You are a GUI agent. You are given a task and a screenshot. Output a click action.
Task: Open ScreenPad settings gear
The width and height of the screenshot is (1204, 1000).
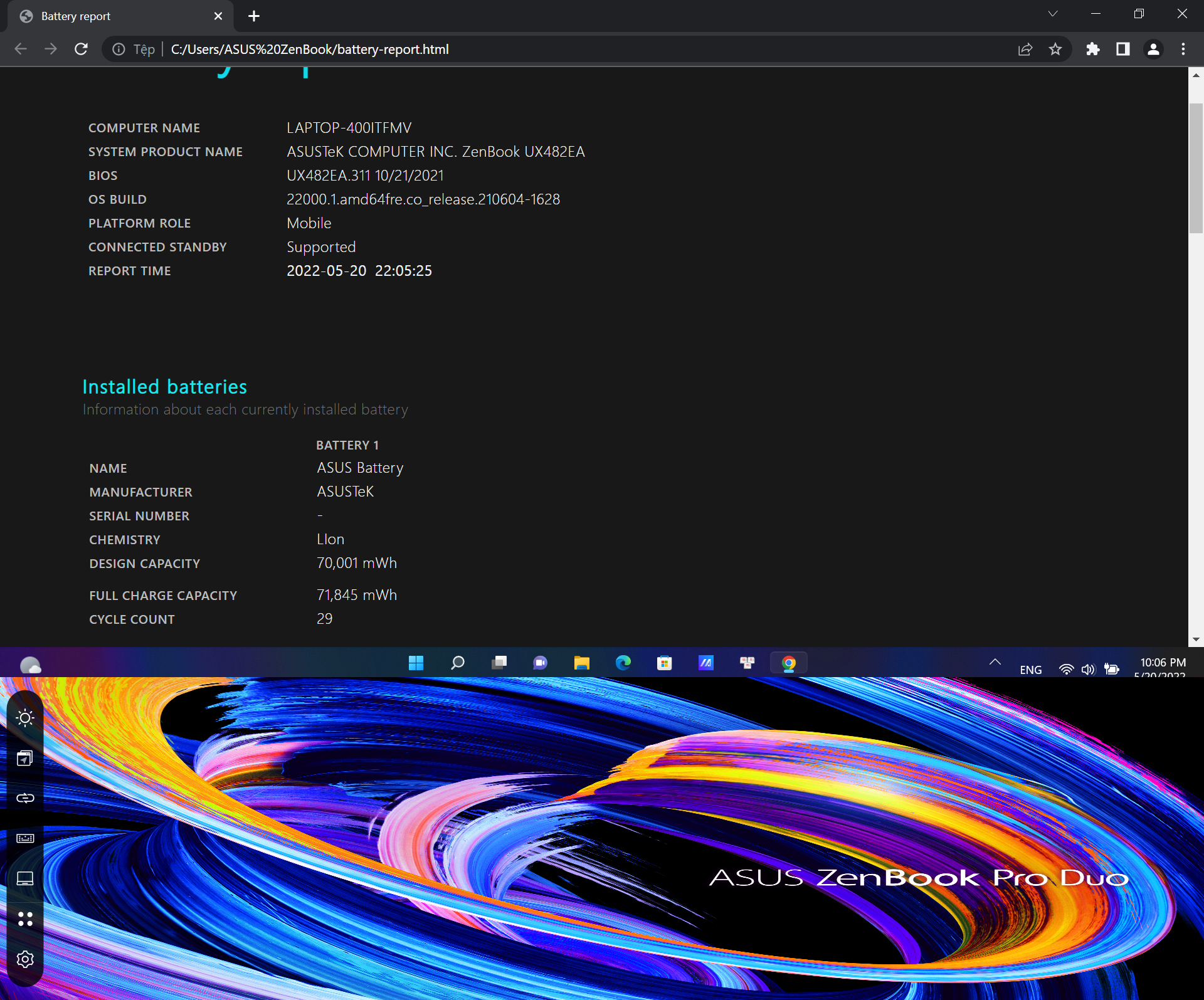coord(25,959)
